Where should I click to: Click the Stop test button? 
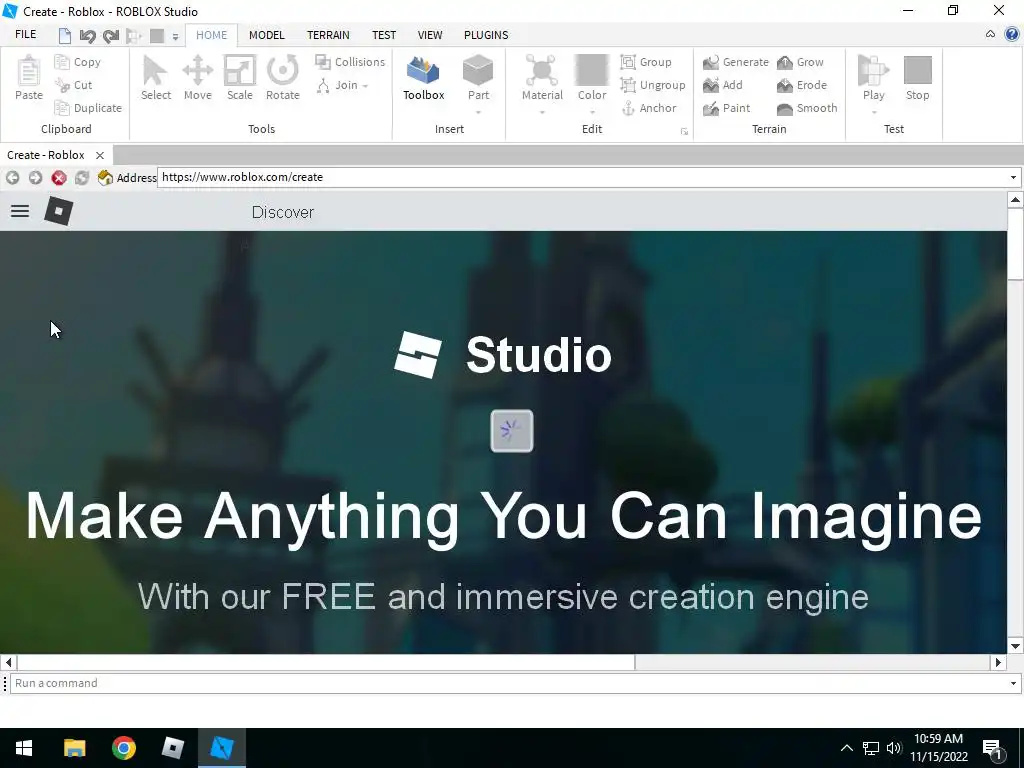click(918, 78)
